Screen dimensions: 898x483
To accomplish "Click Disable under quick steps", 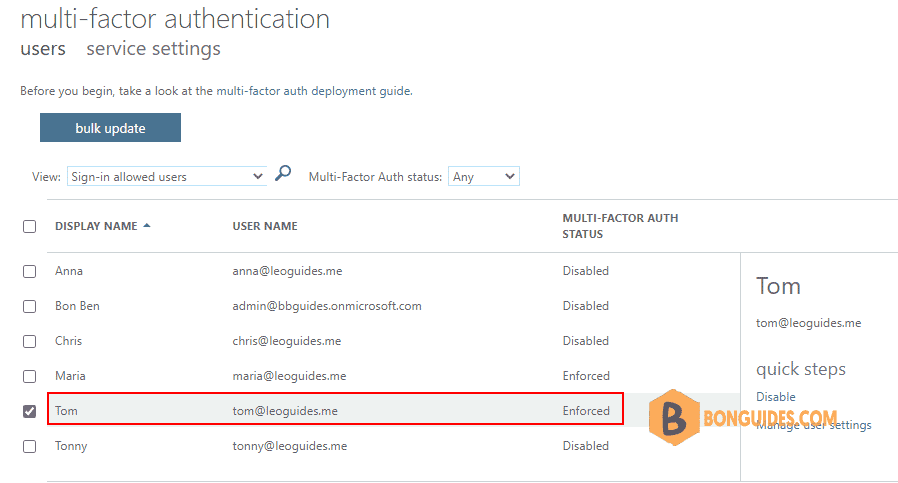I will tap(775, 396).
